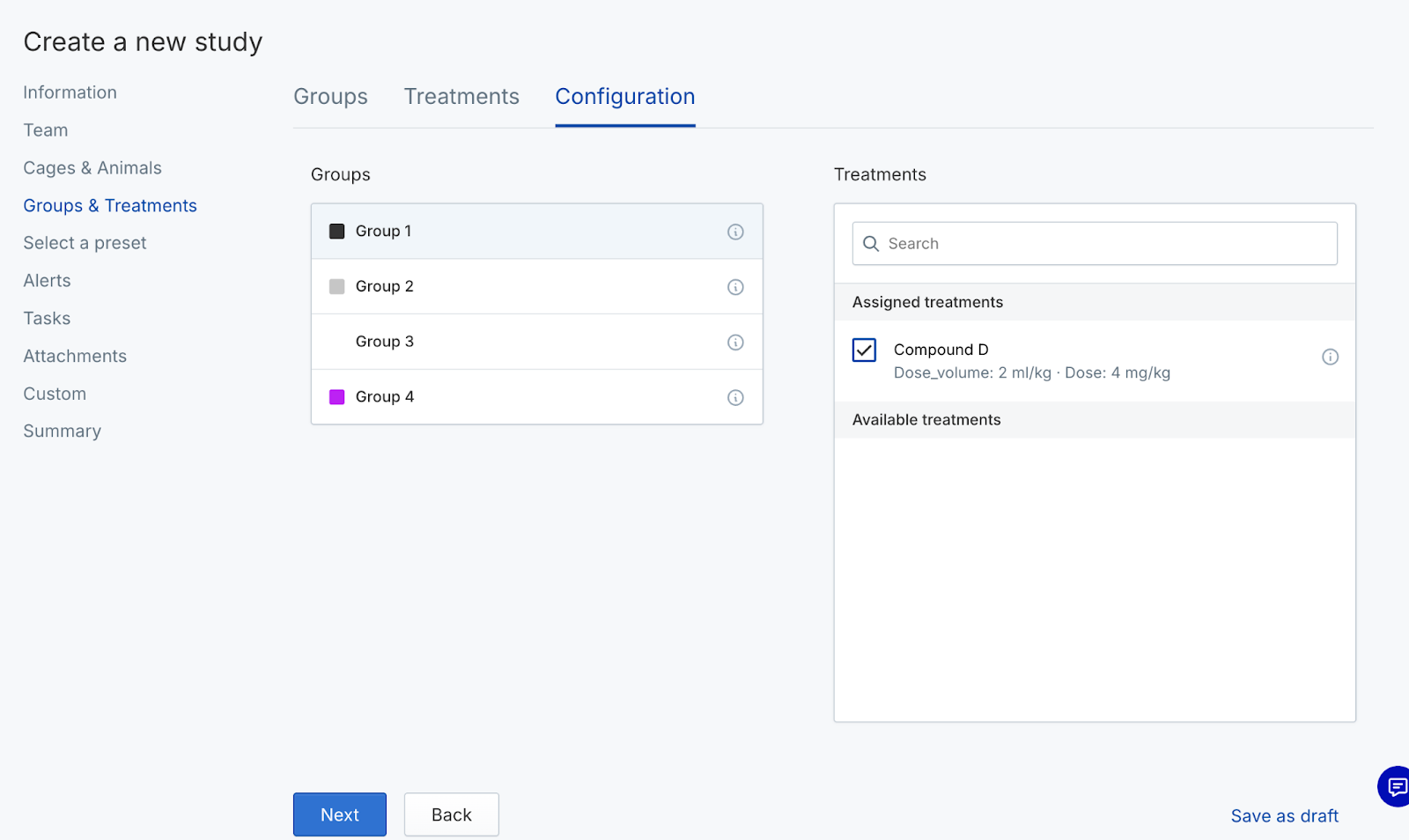Open the Group 3 info icon
This screenshot has height=840, width=1409.
(735, 343)
